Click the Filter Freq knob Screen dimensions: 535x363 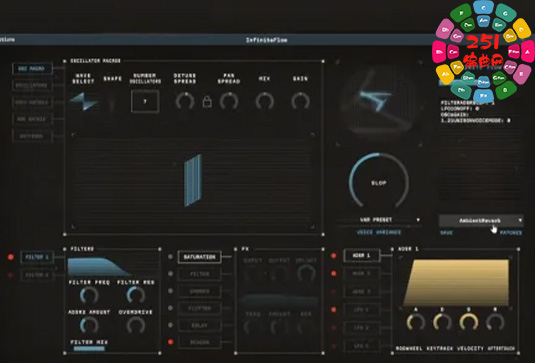click(x=89, y=295)
